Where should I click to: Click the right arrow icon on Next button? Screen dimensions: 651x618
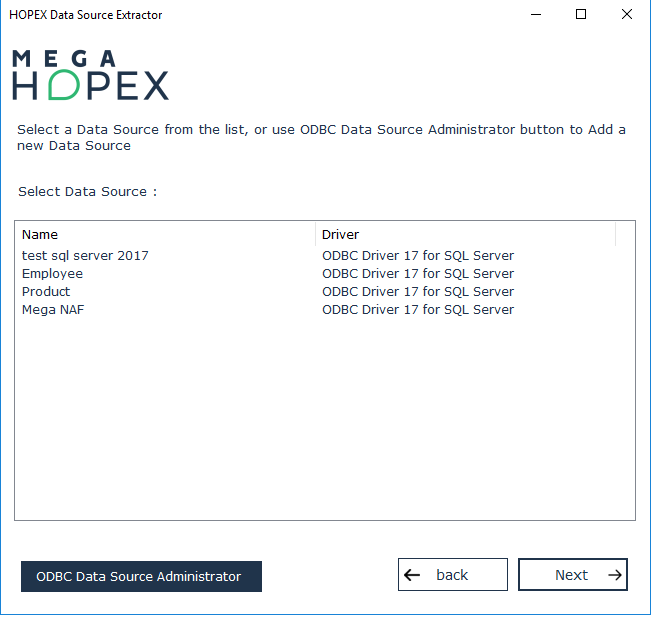pos(614,575)
